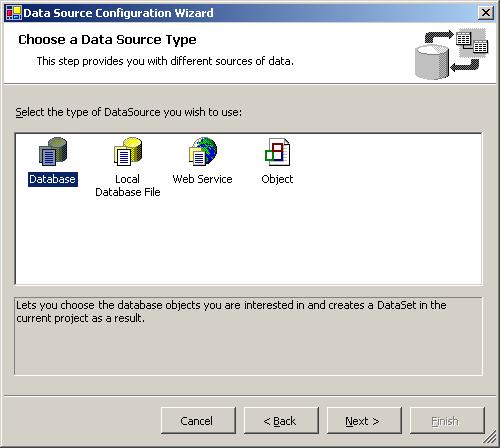Click the wizard title bar app icon
Viewport: 500px width, 448px height.
14,13
